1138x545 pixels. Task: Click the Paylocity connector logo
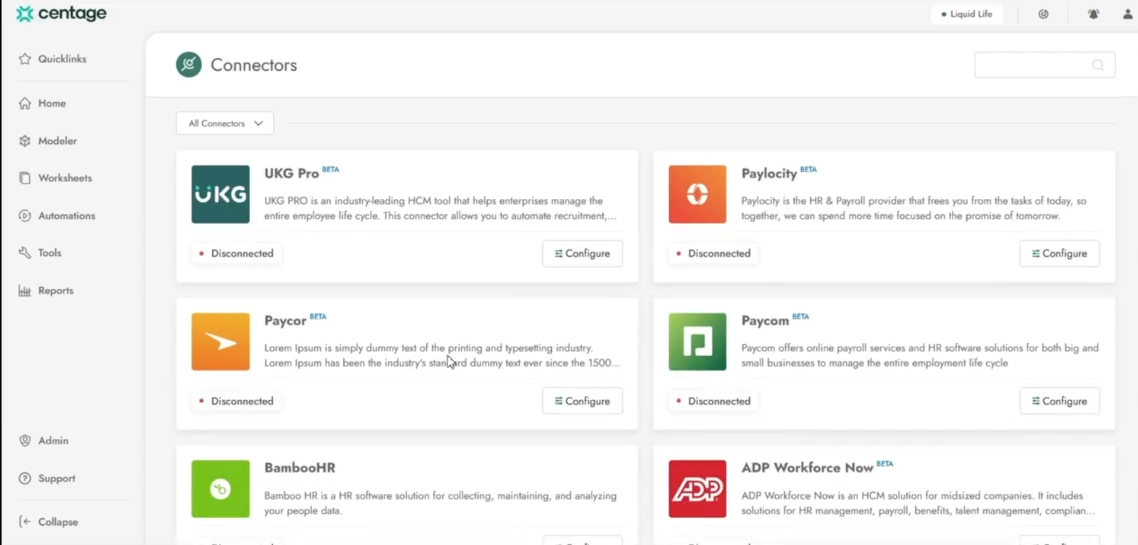click(x=697, y=194)
